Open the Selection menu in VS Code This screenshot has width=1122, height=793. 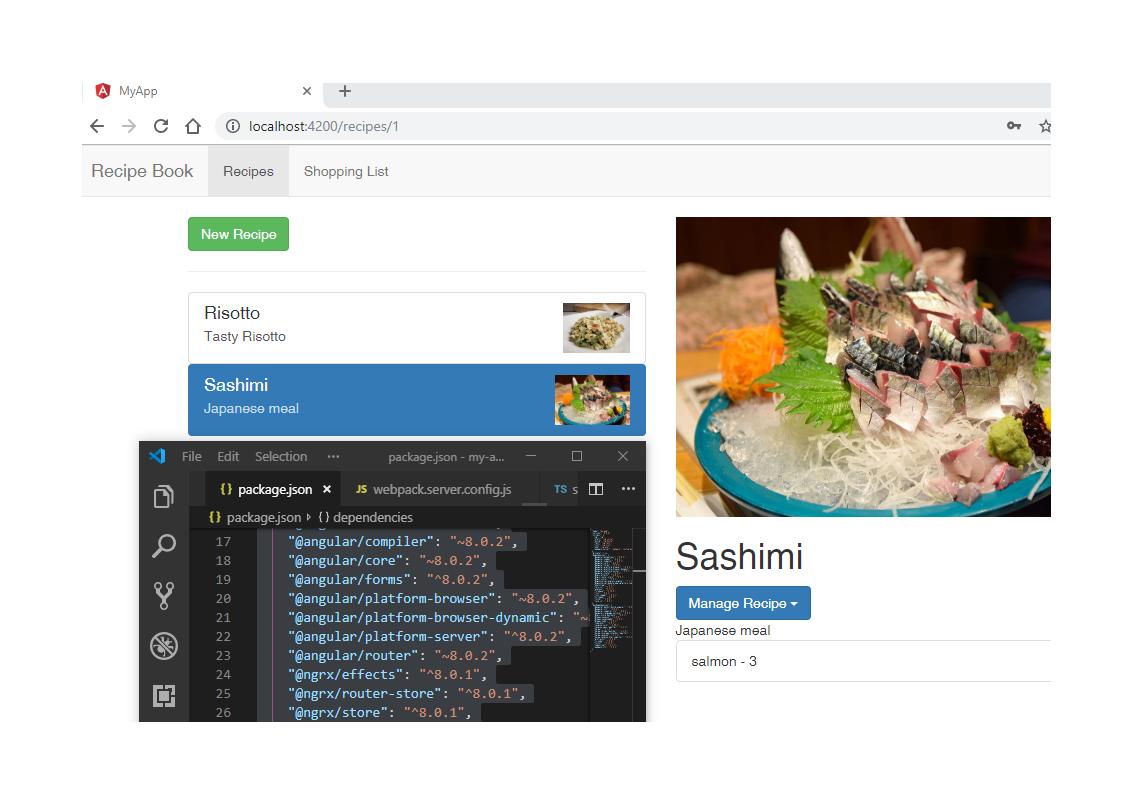[x=280, y=457]
